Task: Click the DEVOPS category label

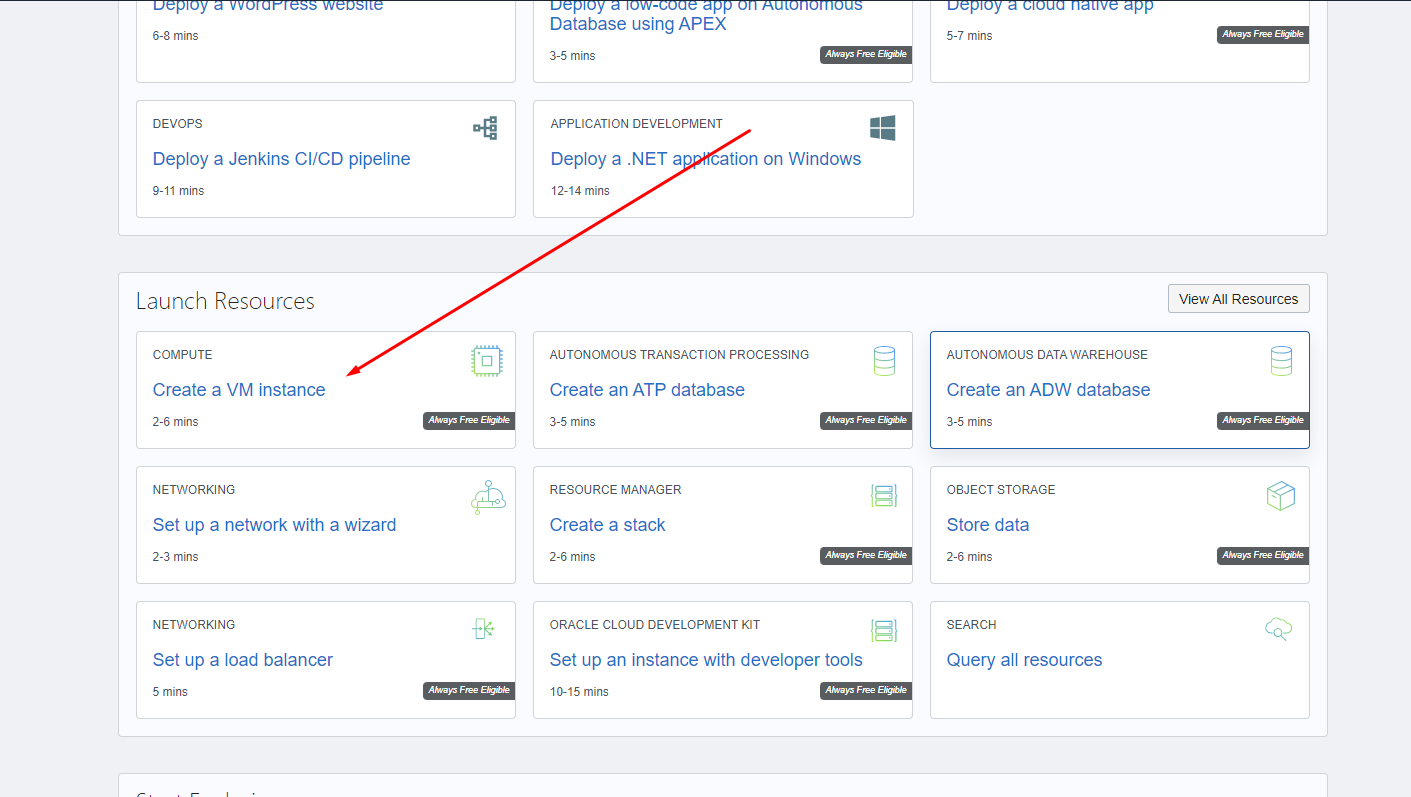Action: pyautogui.click(x=178, y=124)
